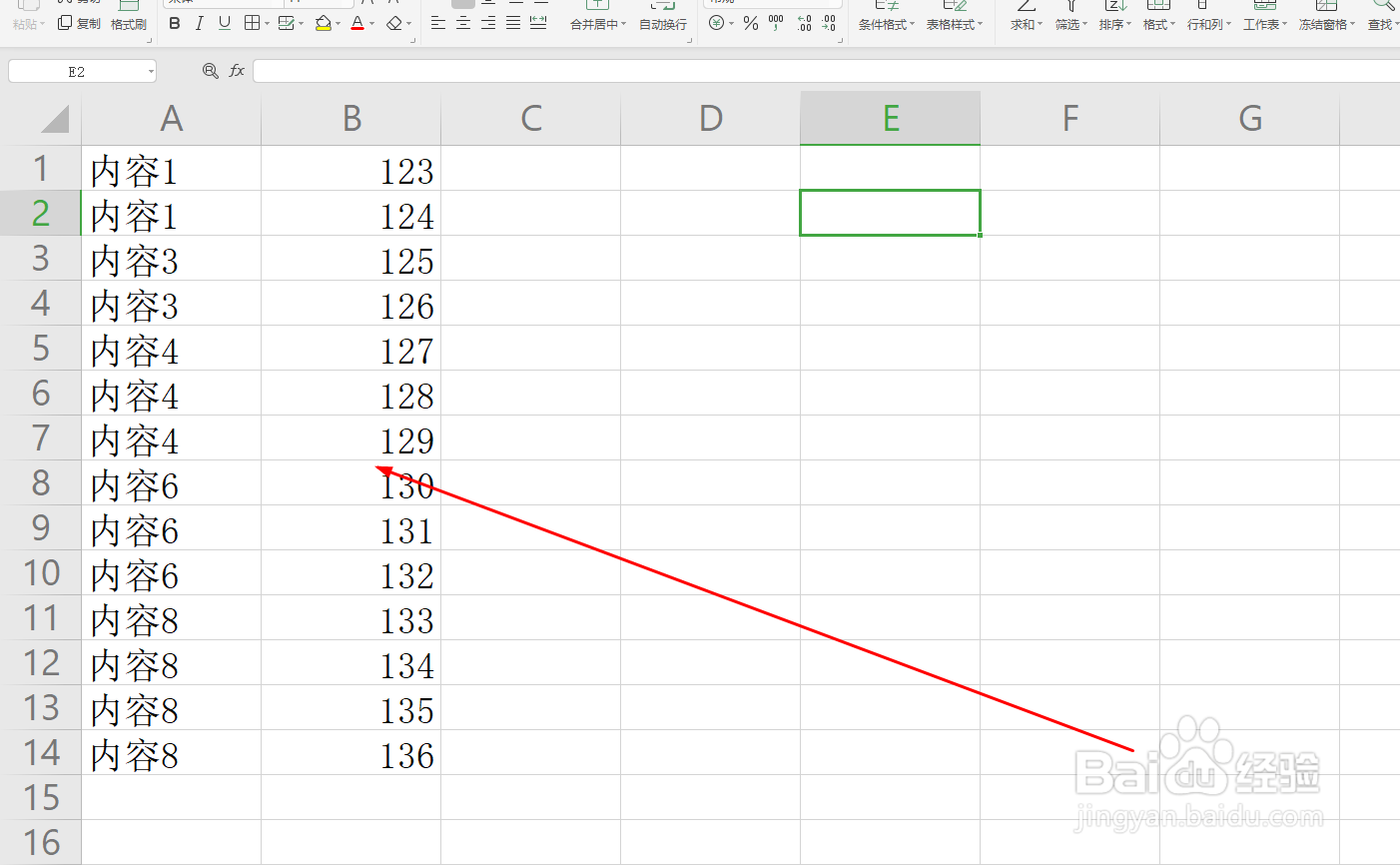This screenshot has height=865, width=1400.
Task: Toggle Bold formatting (B)
Action: [x=175, y=23]
